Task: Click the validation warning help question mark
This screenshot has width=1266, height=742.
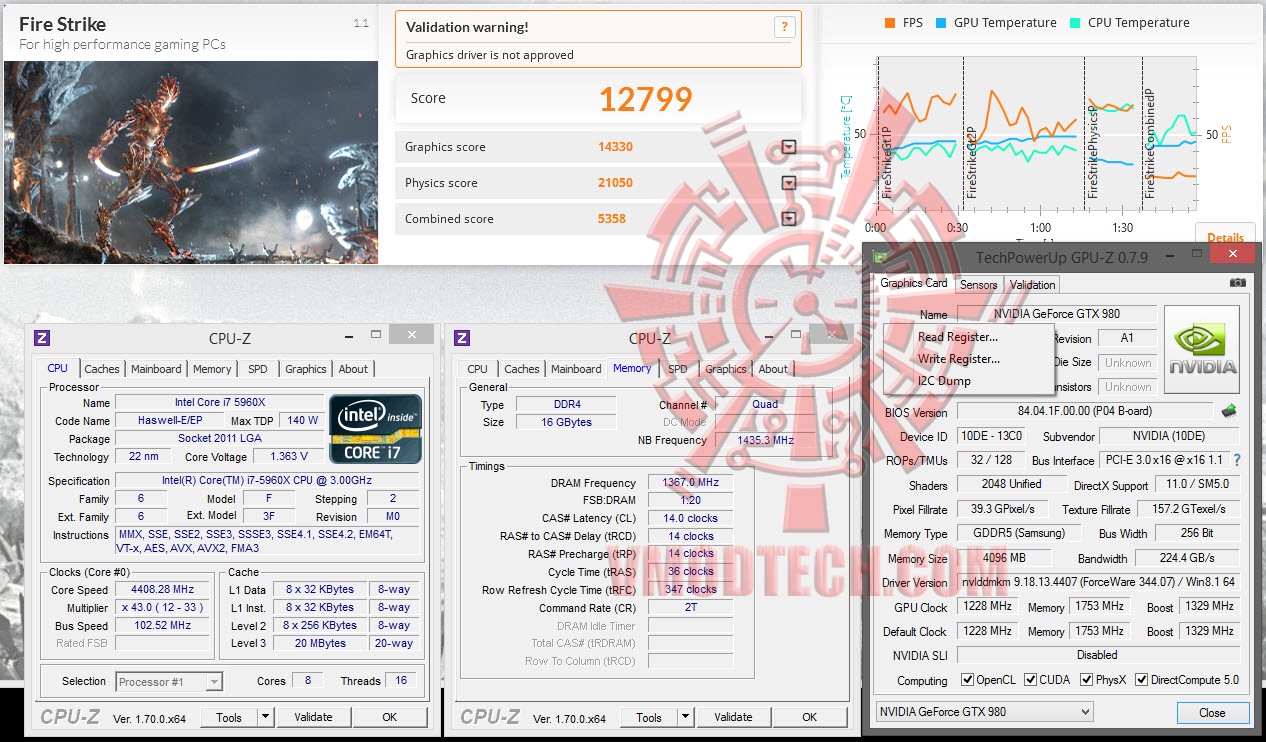Action: 785,28
